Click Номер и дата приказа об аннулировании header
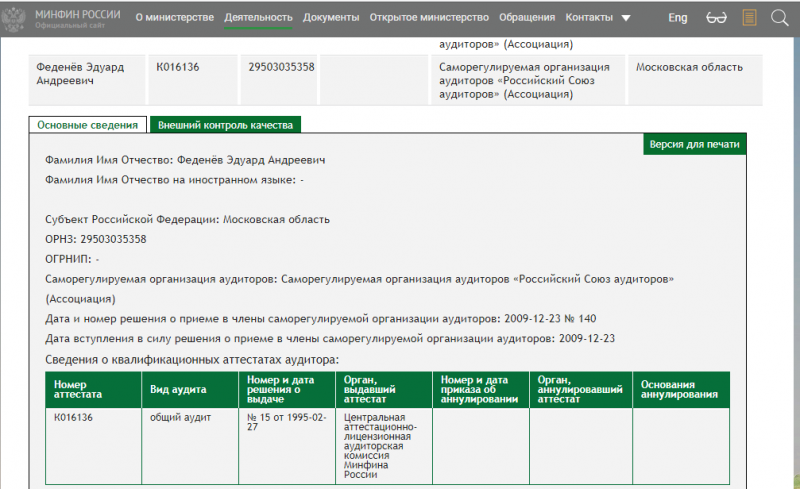The height and width of the screenshot is (489, 800). click(x=481, y=389)
